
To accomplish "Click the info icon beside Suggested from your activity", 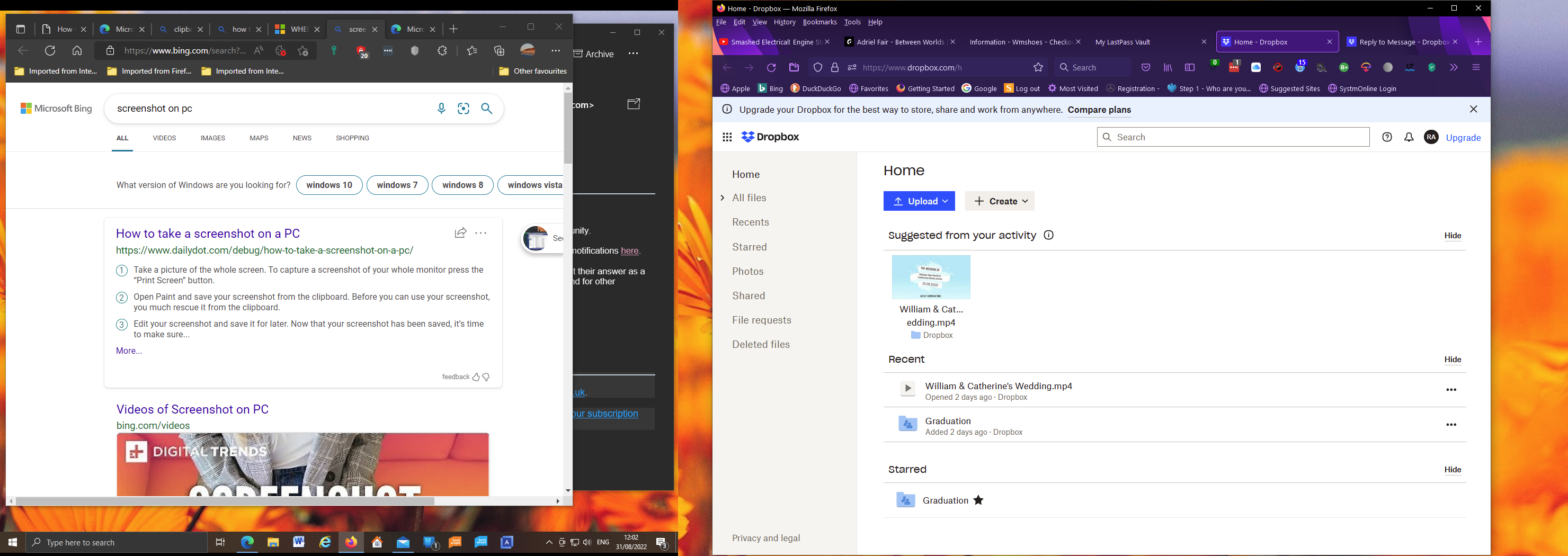I will (x=1049, y=236).
